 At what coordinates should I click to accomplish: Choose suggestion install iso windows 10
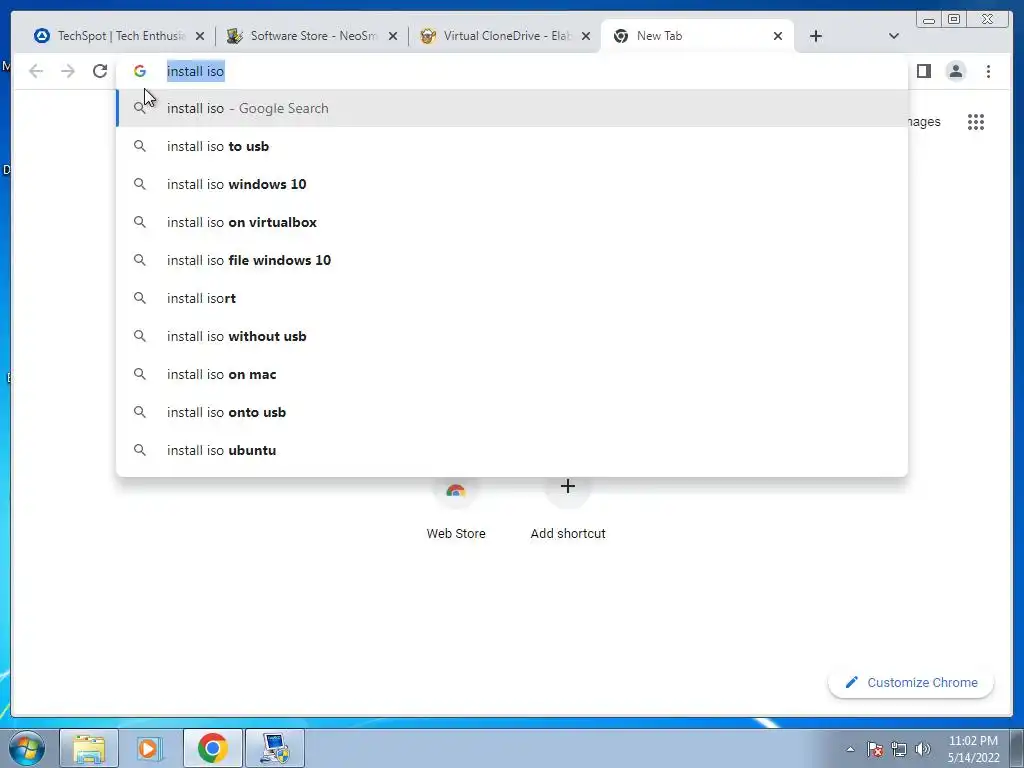512,184
